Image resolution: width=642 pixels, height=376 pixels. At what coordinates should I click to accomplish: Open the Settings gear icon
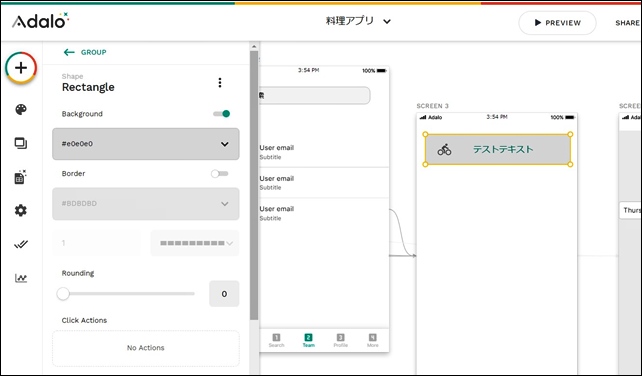tap(20, 211)
